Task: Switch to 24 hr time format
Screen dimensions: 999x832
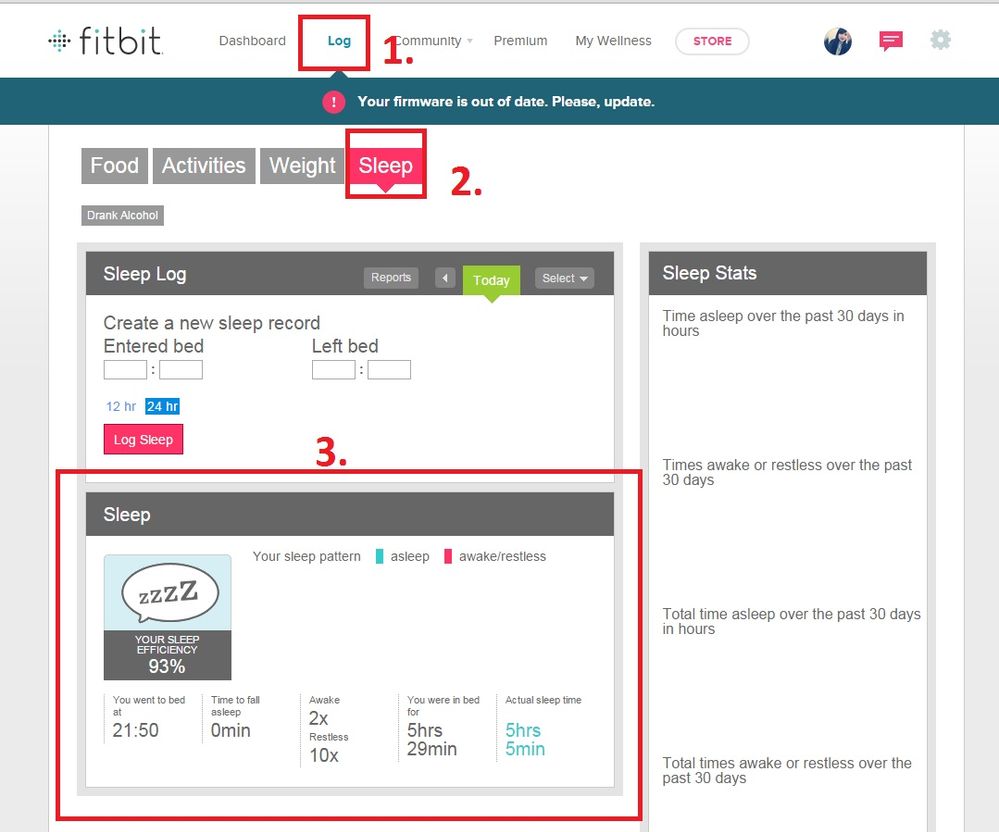Action: [x=162, y=406]
